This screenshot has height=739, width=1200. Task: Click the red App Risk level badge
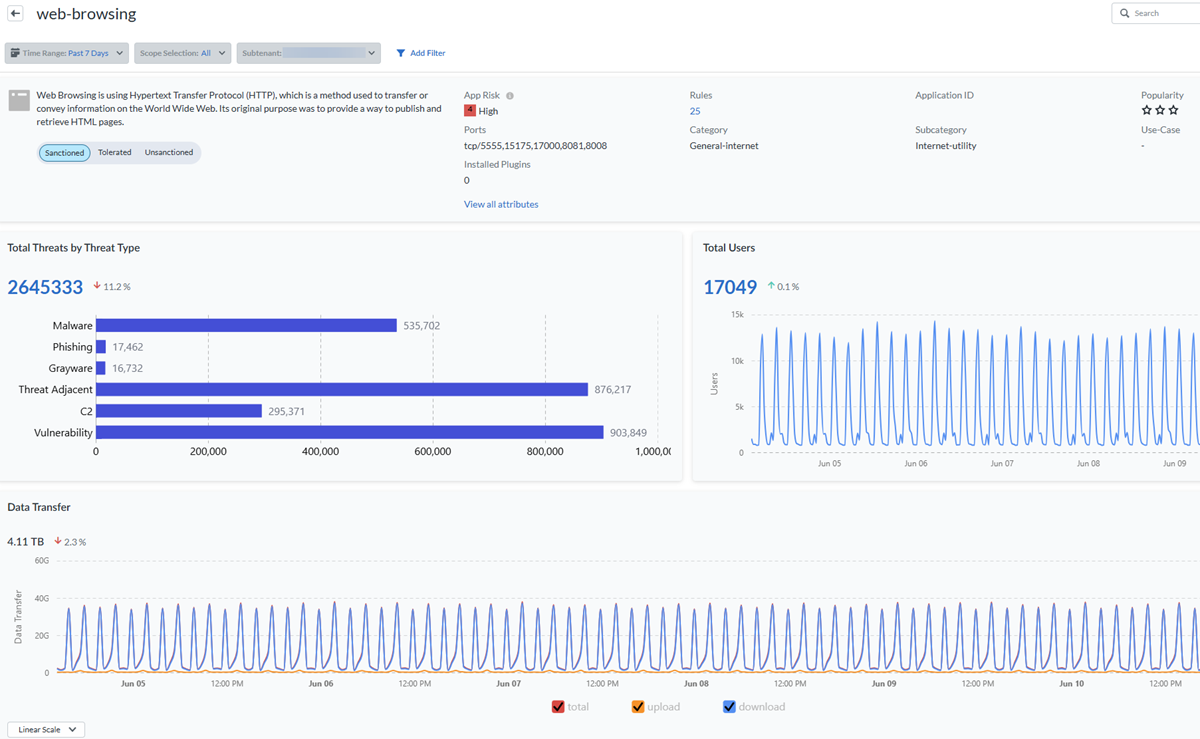[x=470, y=111]
